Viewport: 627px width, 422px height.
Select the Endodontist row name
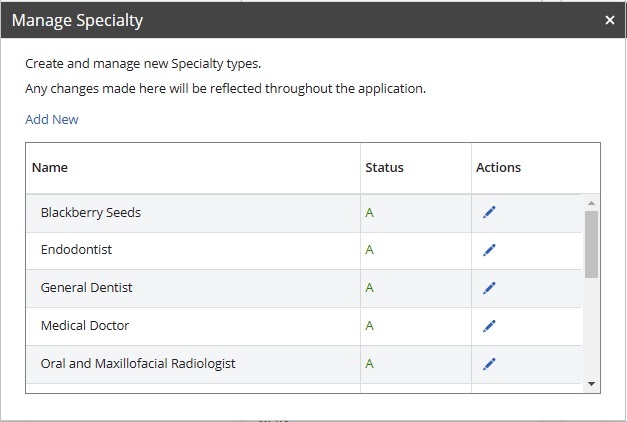[x=78, y=250]
